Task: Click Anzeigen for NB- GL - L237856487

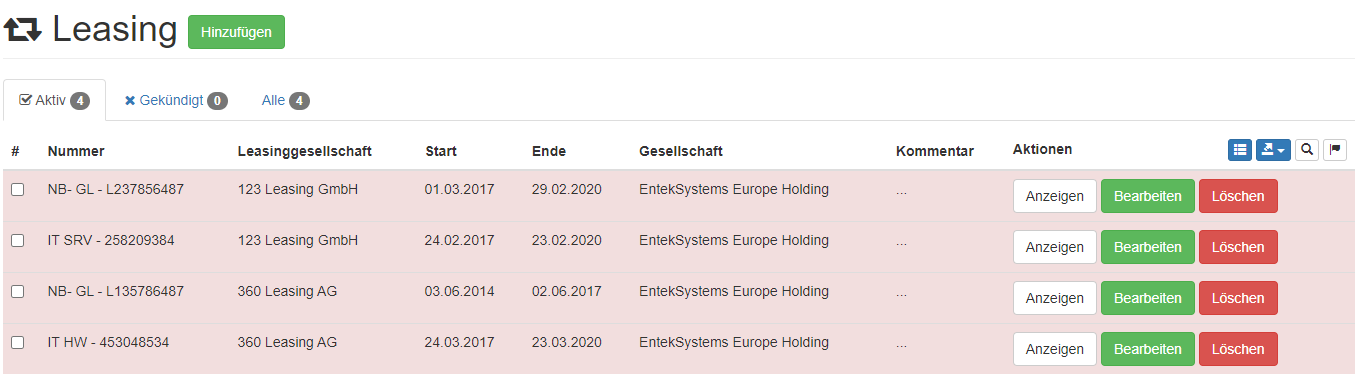Action: coord(1055,196)
